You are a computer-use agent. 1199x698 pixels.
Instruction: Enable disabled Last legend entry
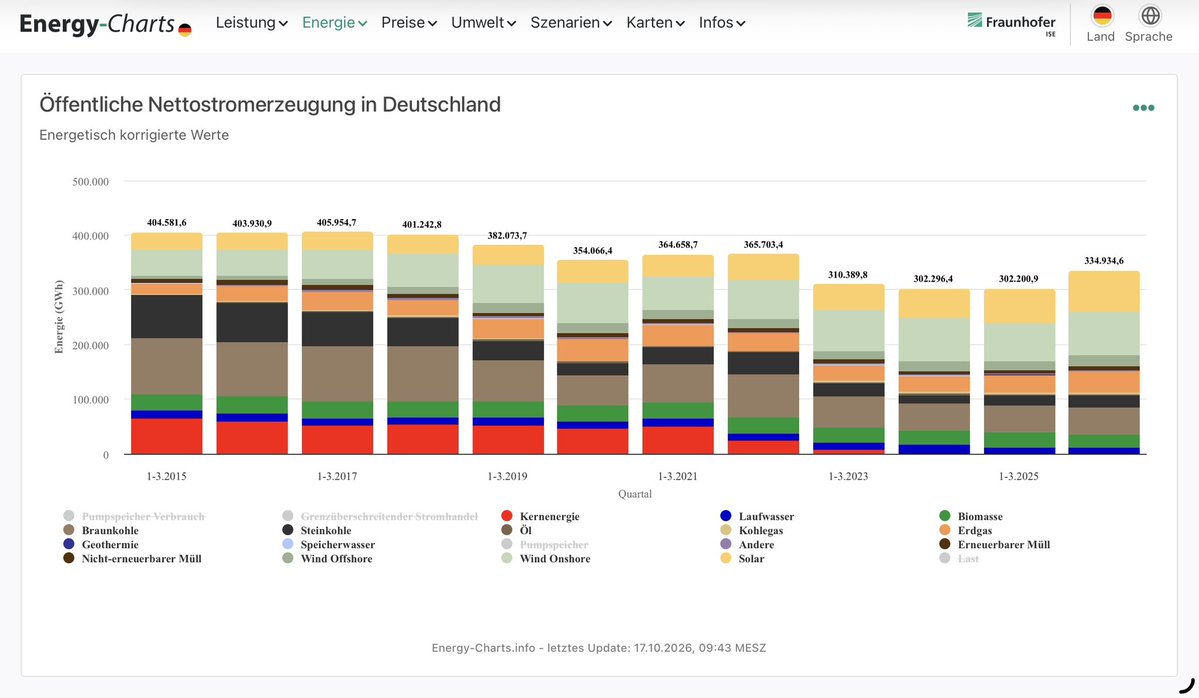959,559
